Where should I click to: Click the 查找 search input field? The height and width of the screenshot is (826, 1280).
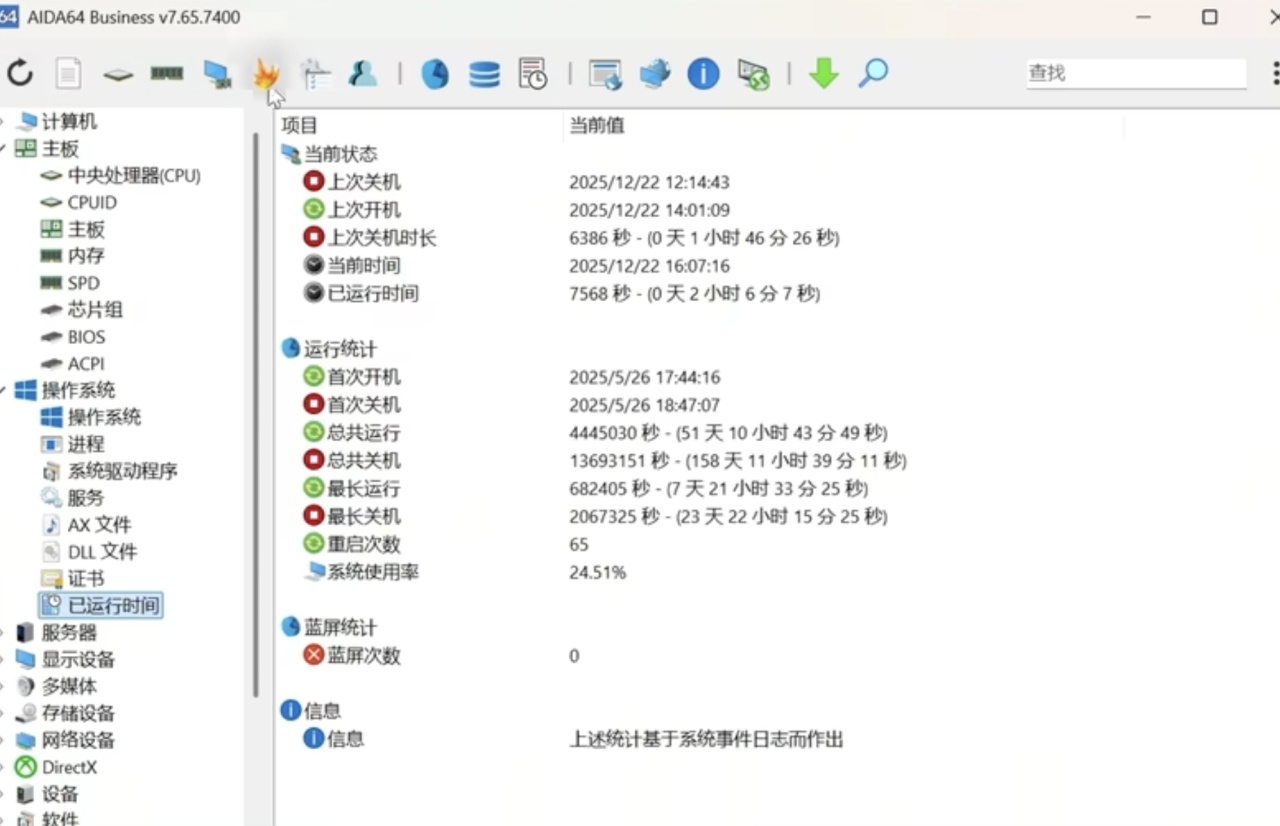pos(1137,73)
